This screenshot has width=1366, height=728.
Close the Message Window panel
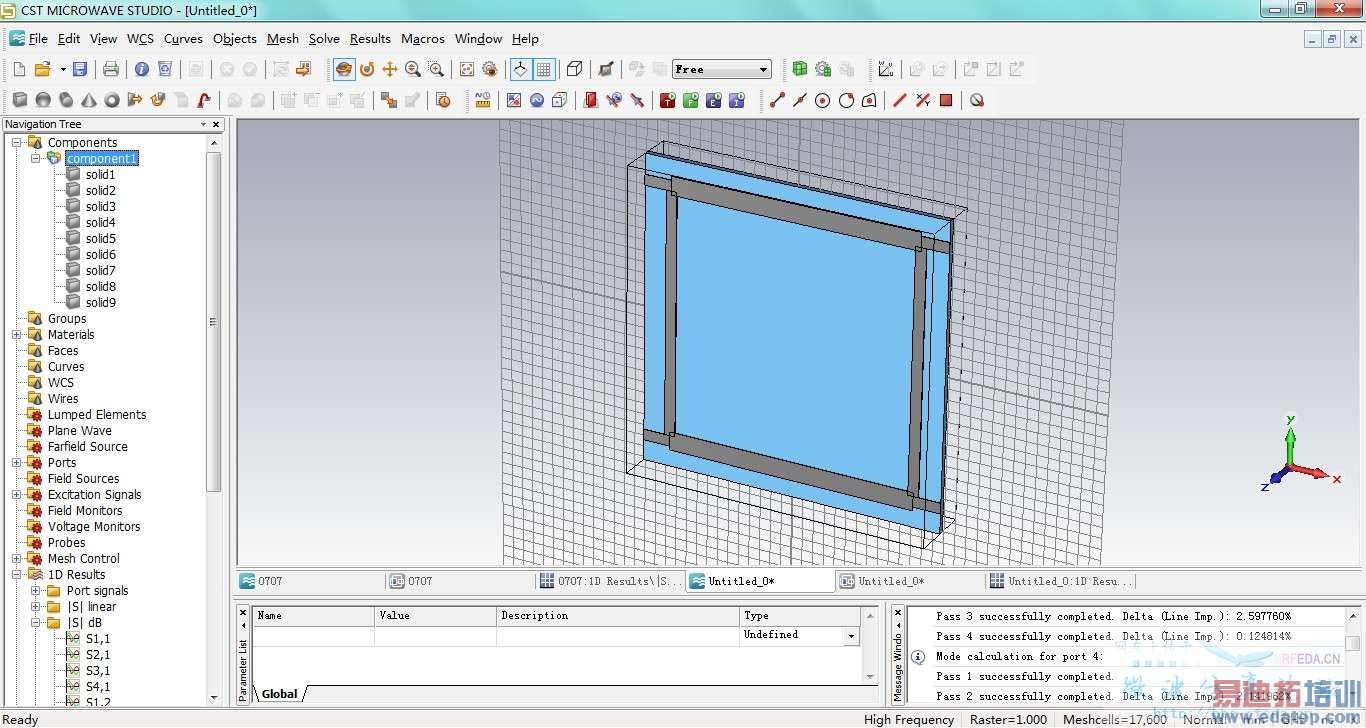[x=897, y=613]
